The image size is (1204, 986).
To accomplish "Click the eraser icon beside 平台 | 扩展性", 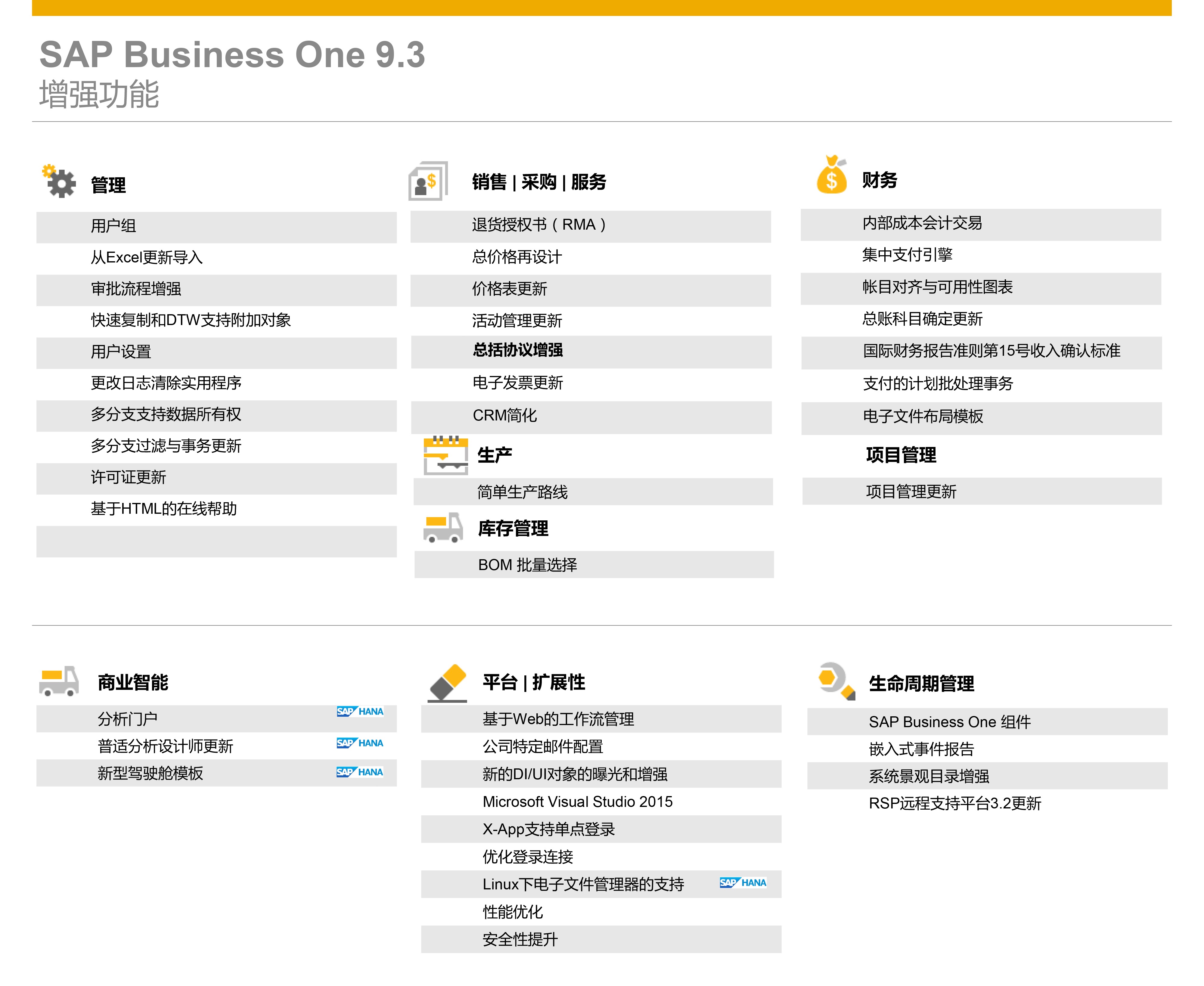I will point(448,683).
